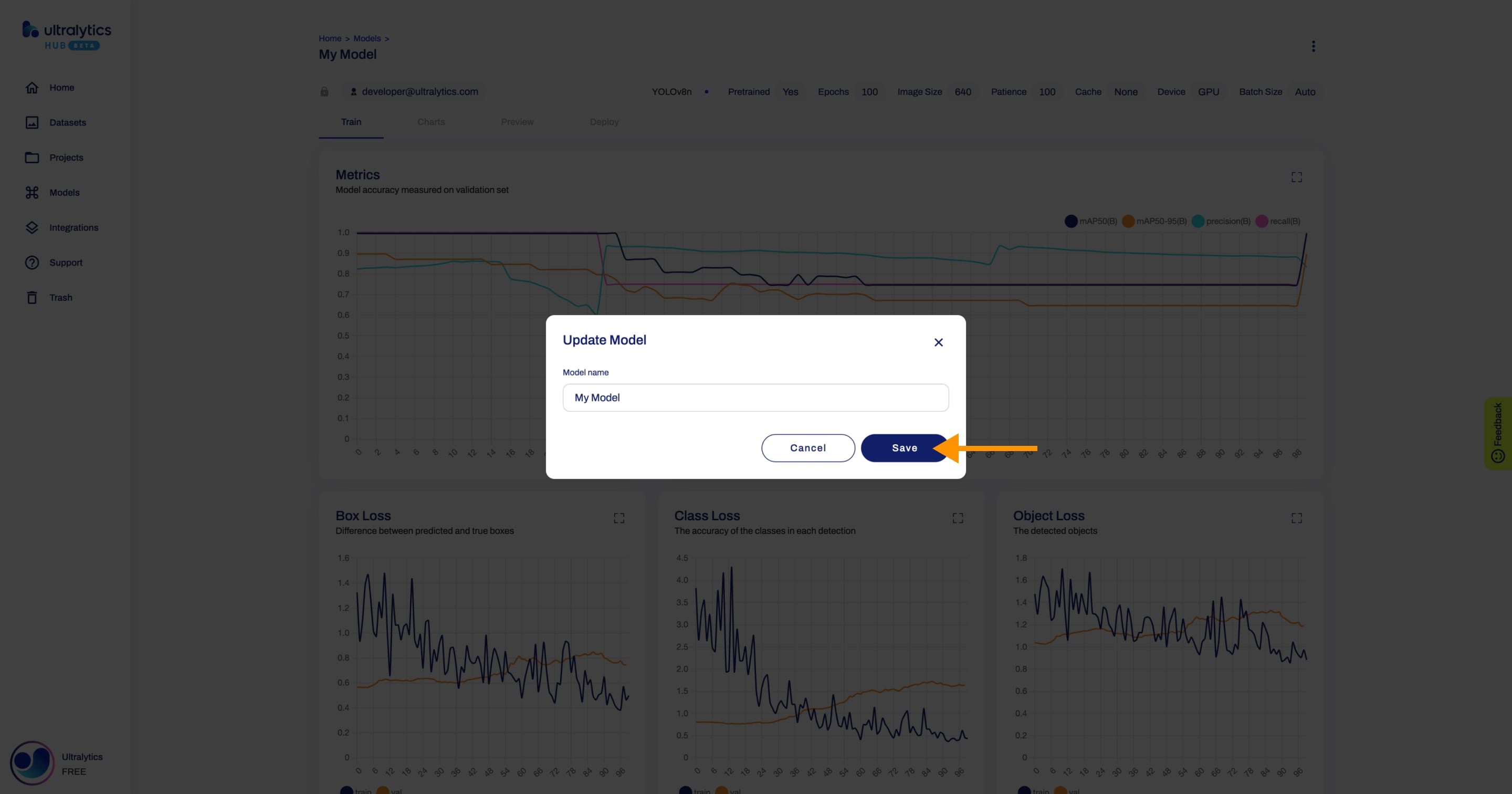Expand the Box Loss chart to fullscreen
The width and height of the screenshot is (1512, 794).
[619, 518]
